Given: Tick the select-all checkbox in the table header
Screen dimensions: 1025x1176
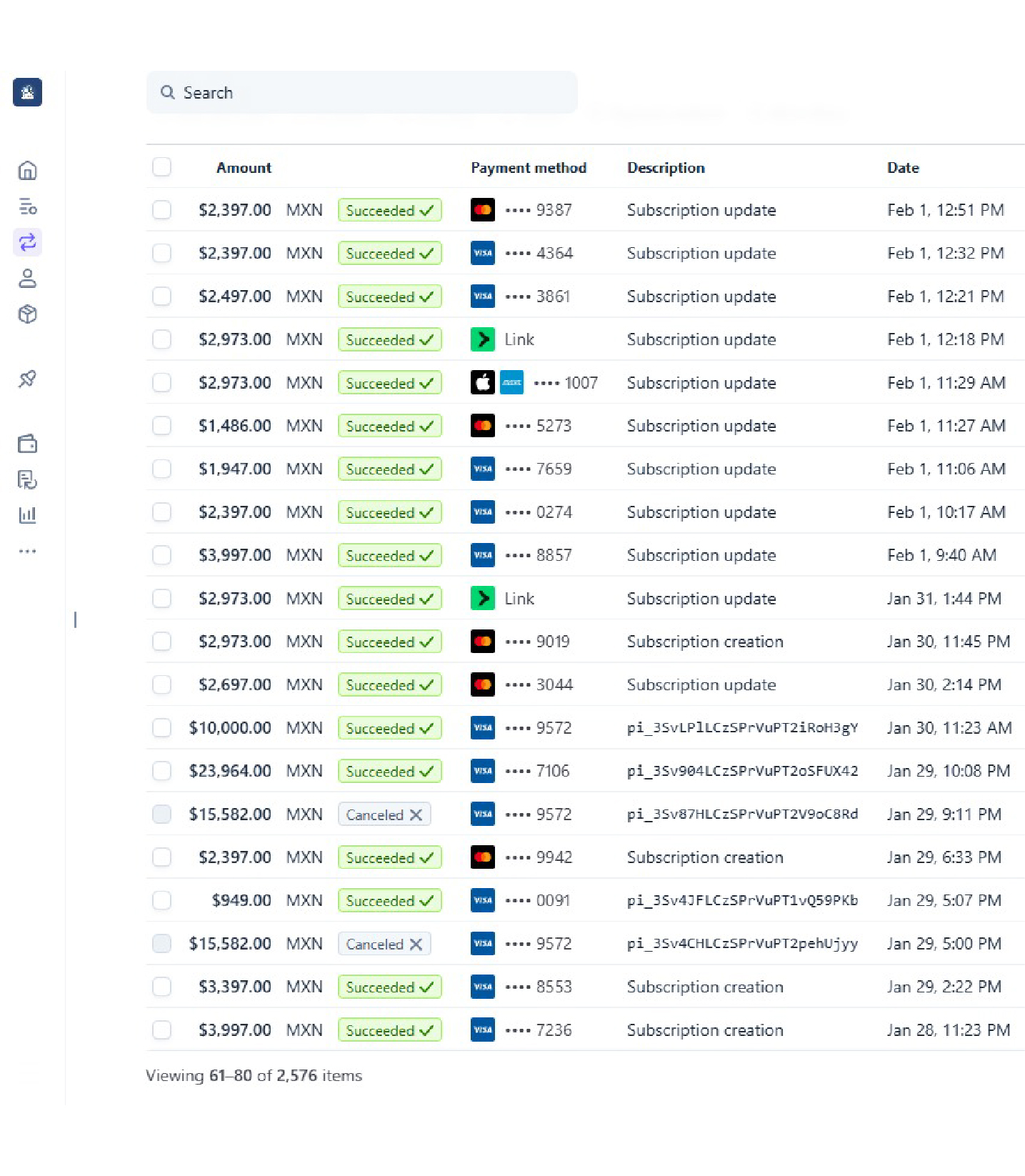Looking at the screenshot, I should coord(162,166).
